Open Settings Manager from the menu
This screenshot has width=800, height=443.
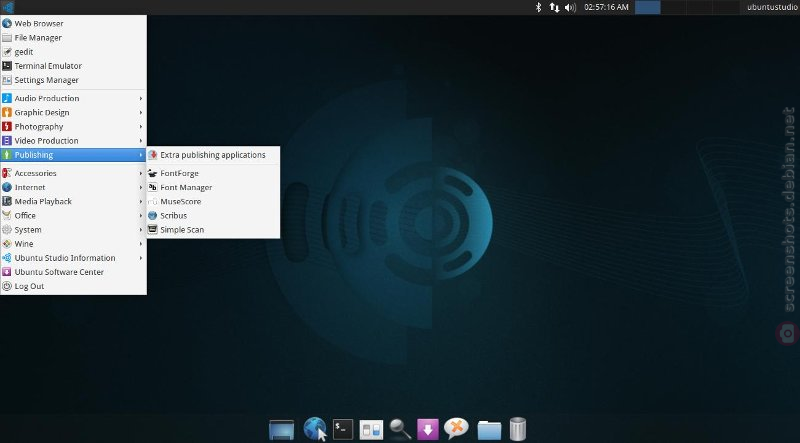[73, 80]
